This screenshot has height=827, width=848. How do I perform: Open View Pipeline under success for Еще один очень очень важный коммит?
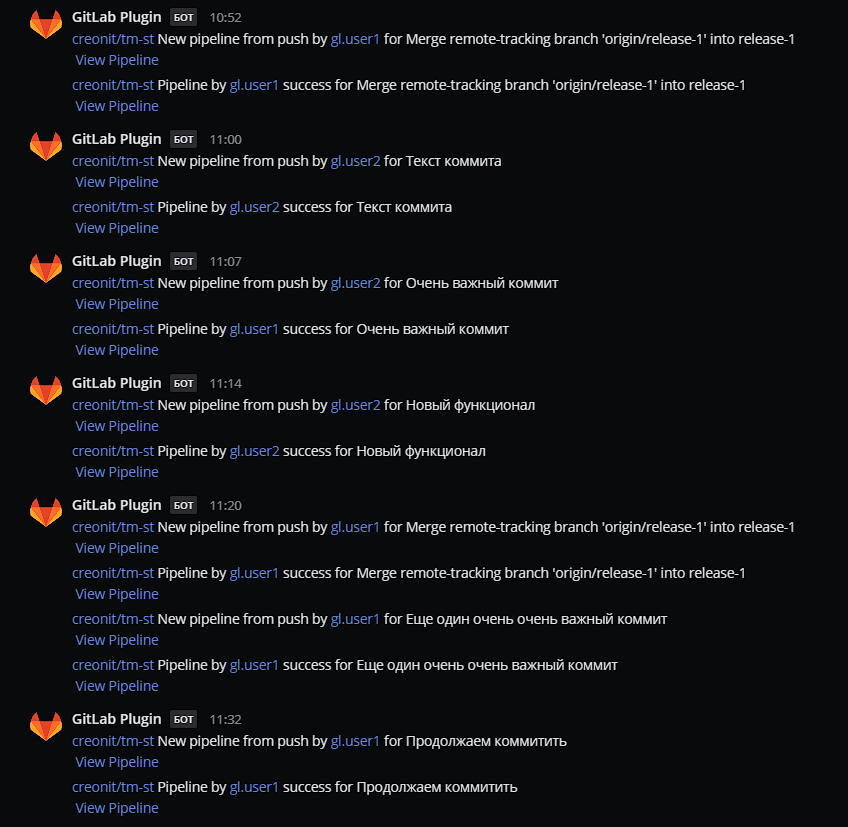coord(117,686)
